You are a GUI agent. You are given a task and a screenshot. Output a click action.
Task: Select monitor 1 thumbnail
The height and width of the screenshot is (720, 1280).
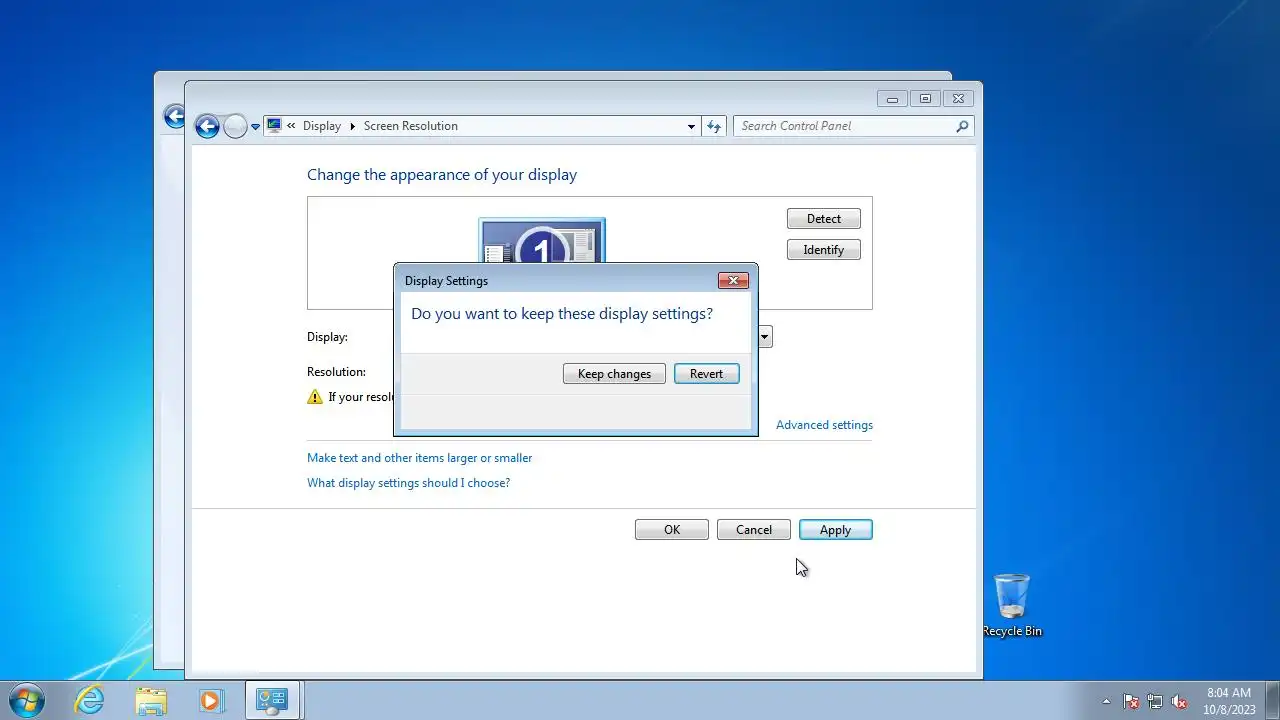point(542,241)
